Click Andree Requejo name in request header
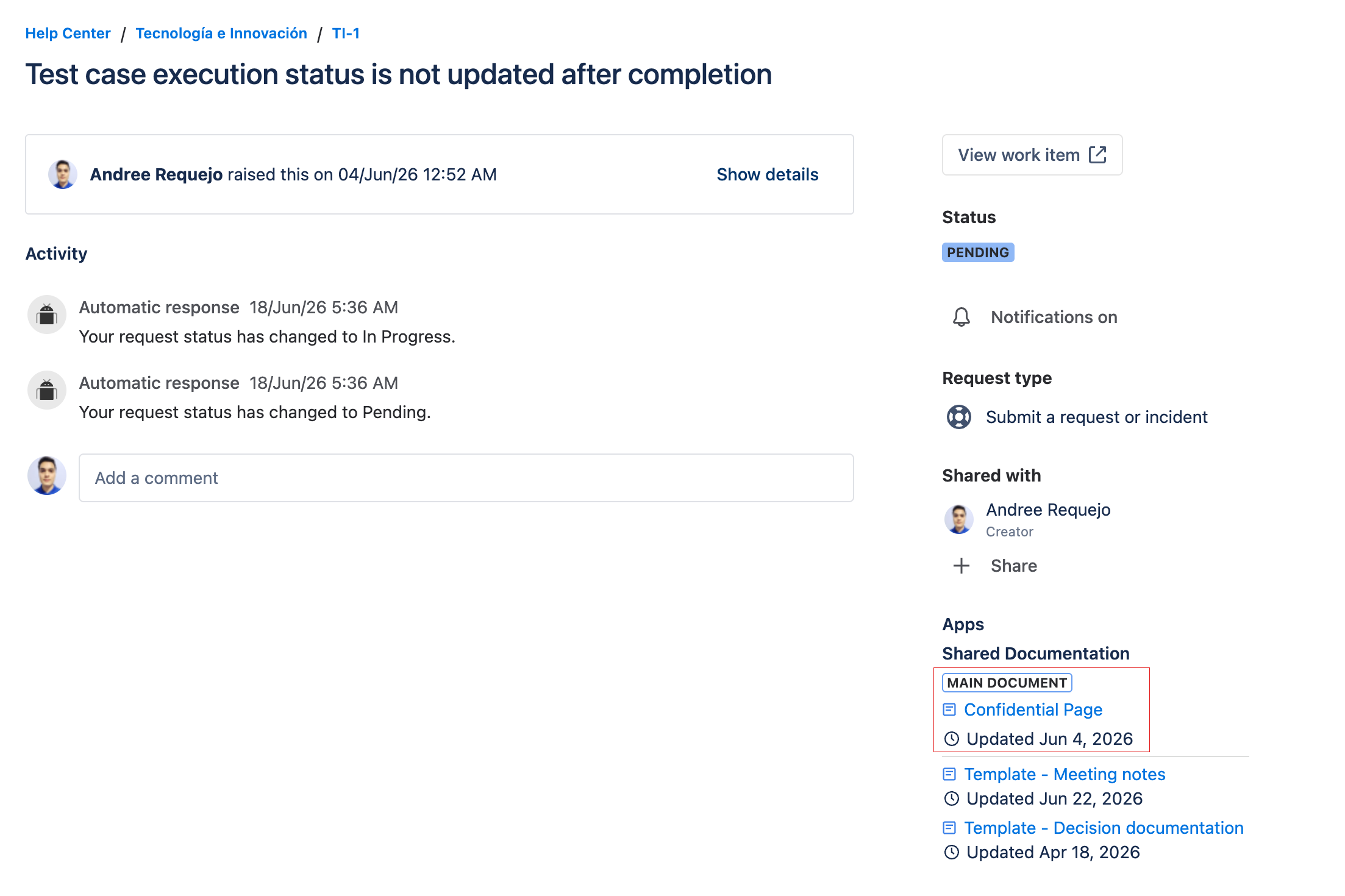1345x896 pixels. pyautogui.click(x=156, y=174)
